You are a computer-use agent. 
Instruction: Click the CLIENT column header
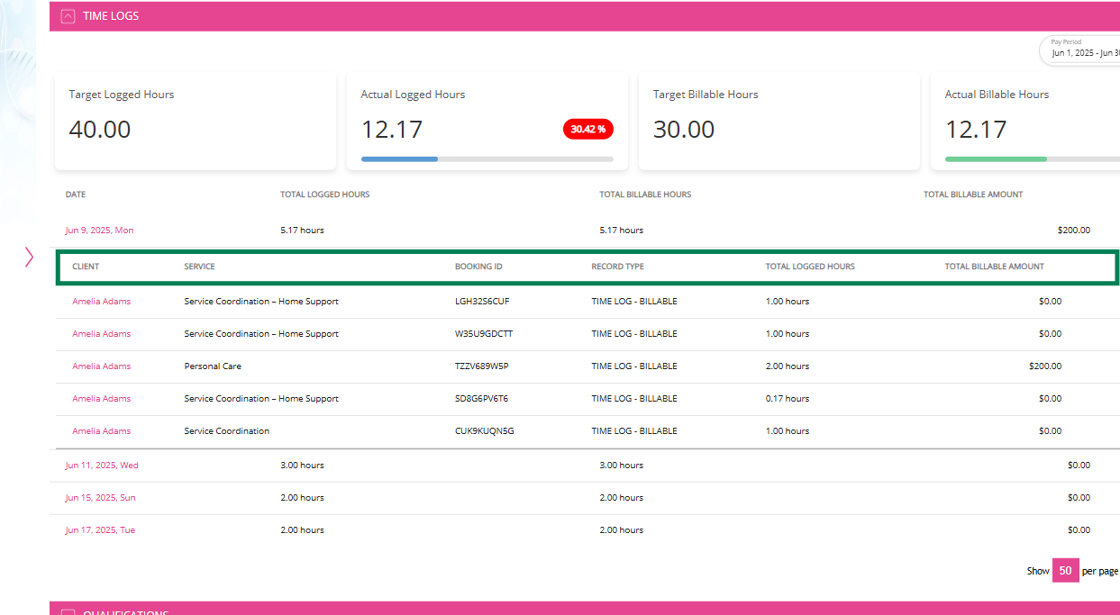(86, 266)
